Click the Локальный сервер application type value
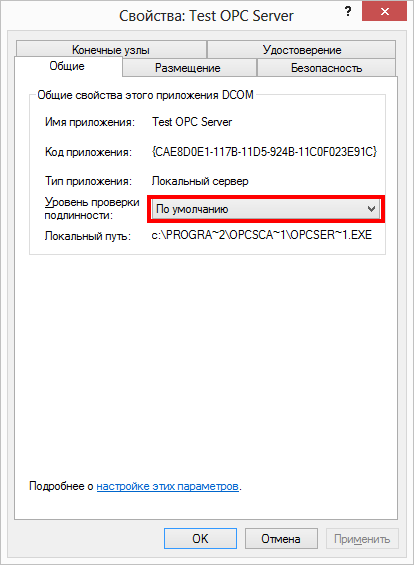This screenshot has width=414, height=565. tap(200, 181)
